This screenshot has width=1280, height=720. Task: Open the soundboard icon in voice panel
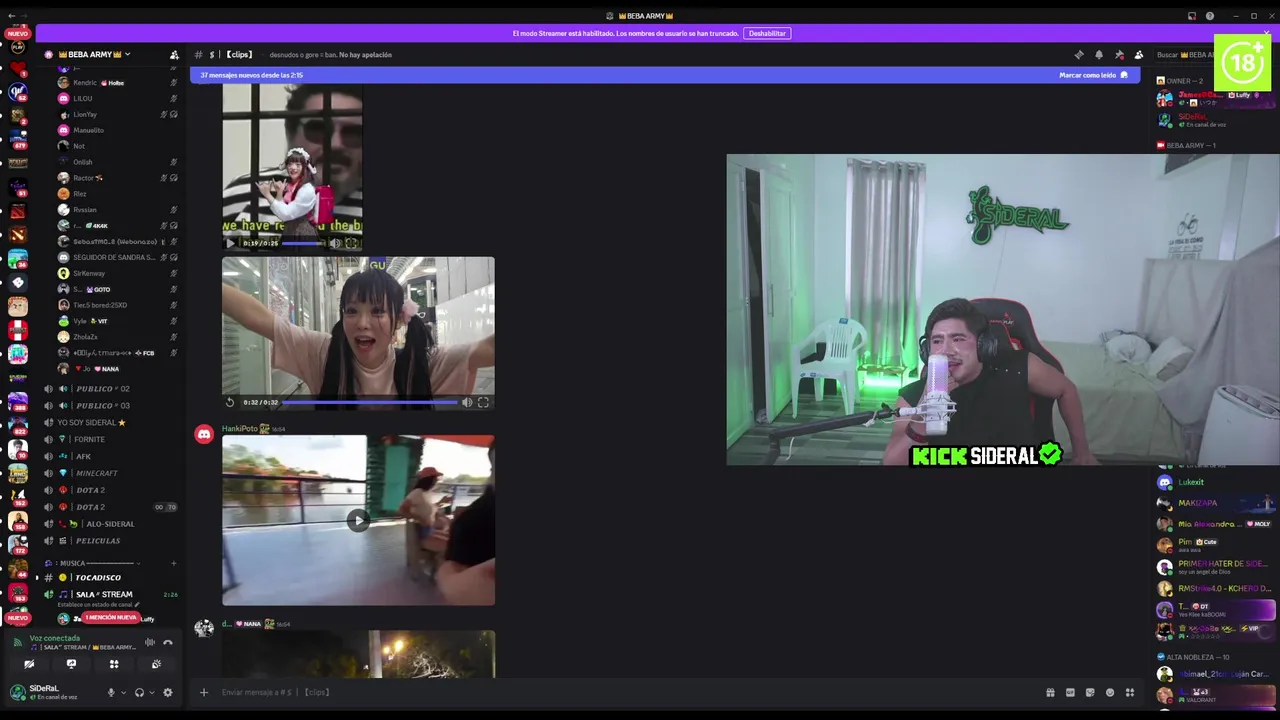tap(156, 664)
